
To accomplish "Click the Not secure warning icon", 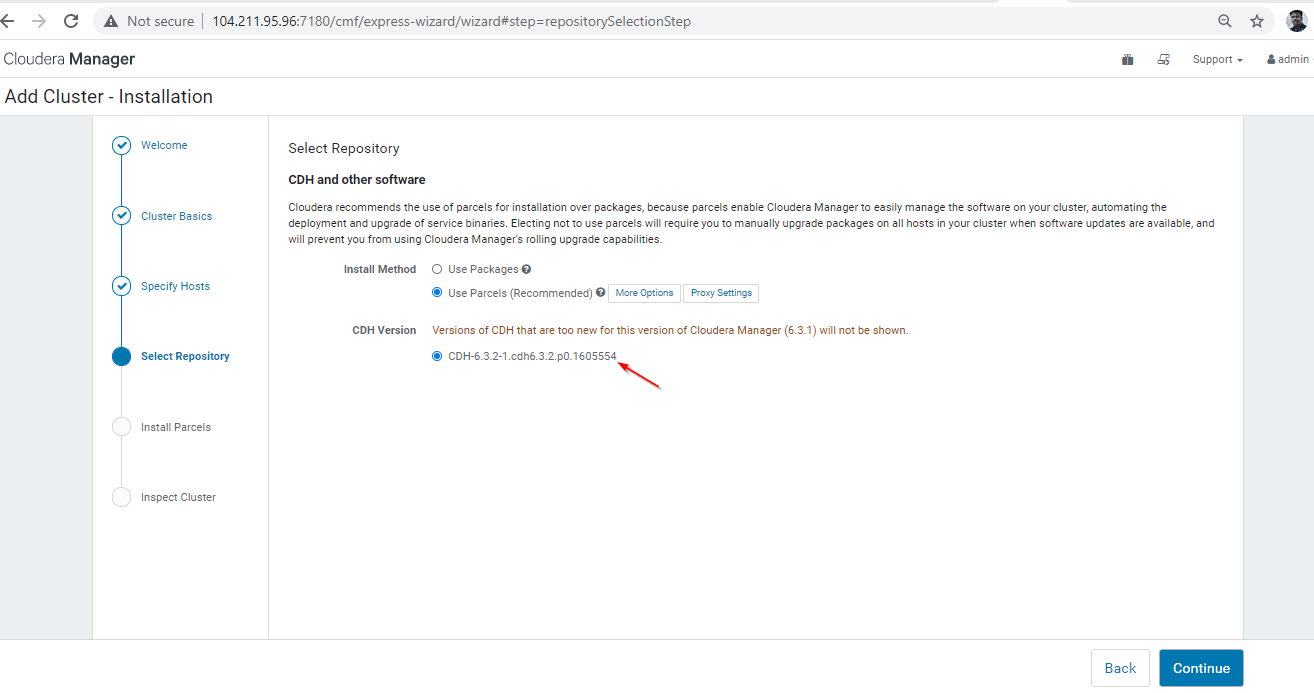I will 111,21.
